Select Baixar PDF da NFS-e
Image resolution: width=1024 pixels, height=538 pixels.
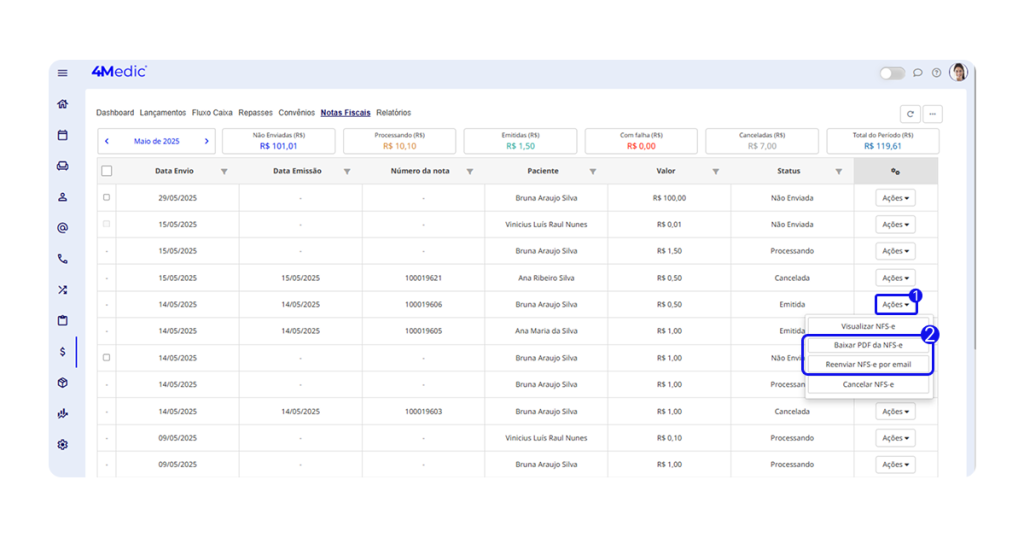pos(868,345)
